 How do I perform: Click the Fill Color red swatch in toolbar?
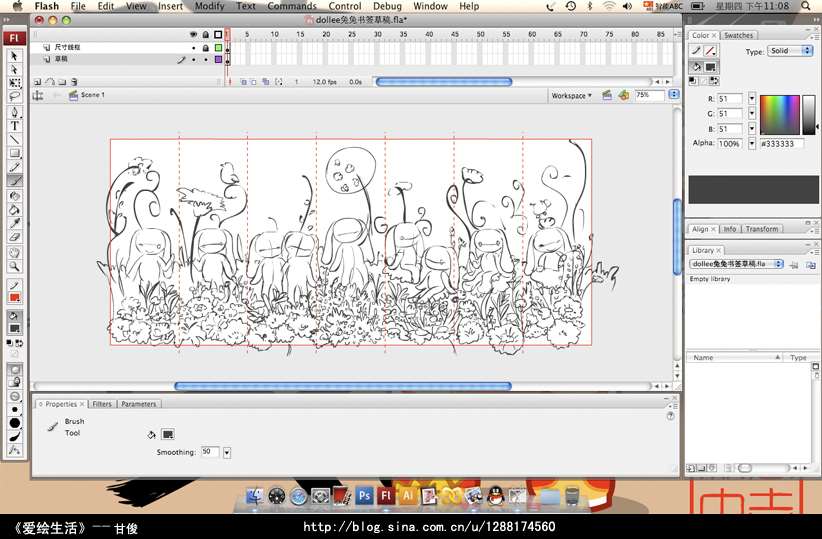(15, 298)
